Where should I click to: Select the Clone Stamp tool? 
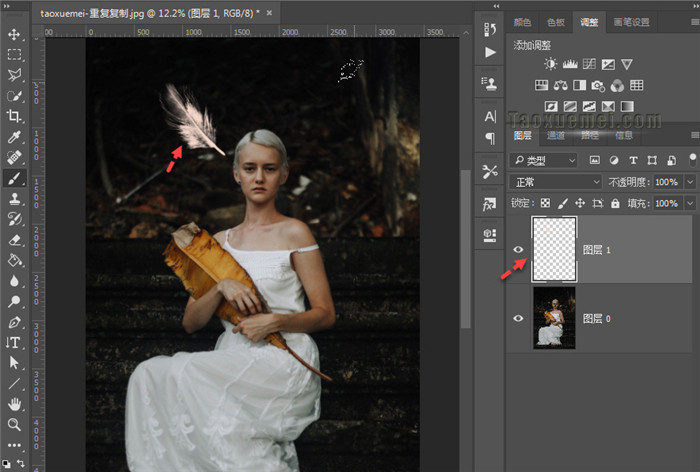(x=14, y=199)
